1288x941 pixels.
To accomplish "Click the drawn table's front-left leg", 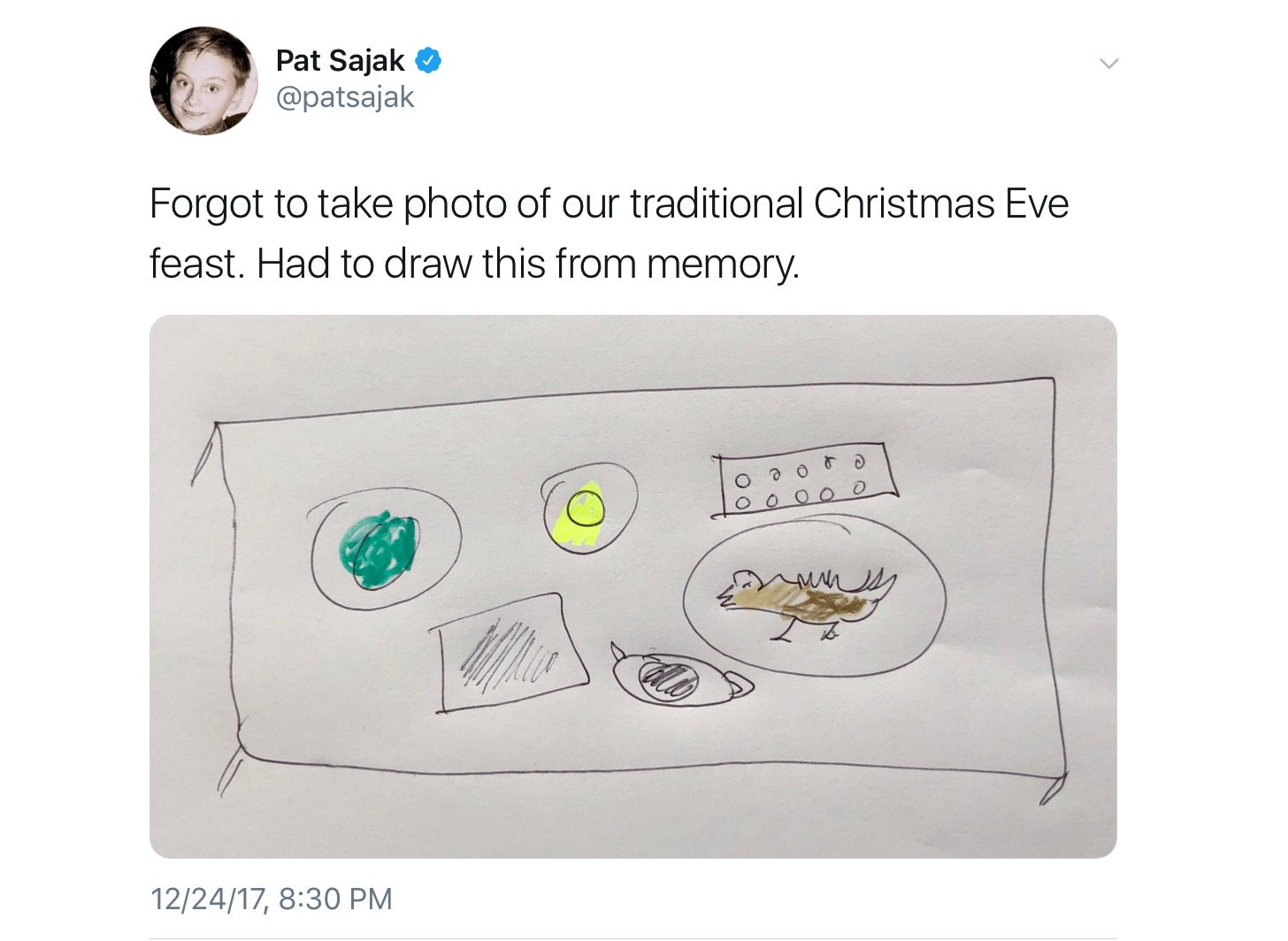I will 229,769.
